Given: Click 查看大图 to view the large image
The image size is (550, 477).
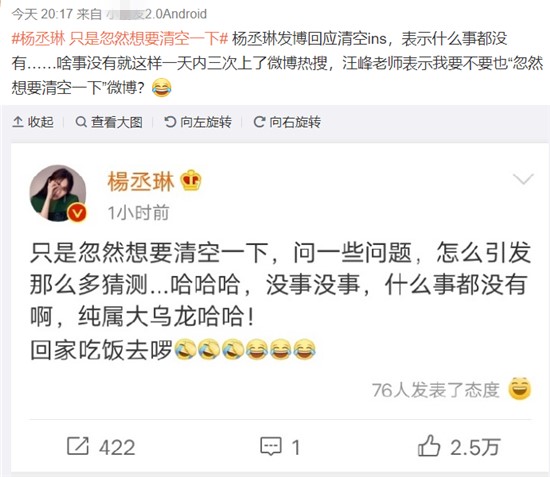Looking at the screenshot, I should tap(116, 122).
